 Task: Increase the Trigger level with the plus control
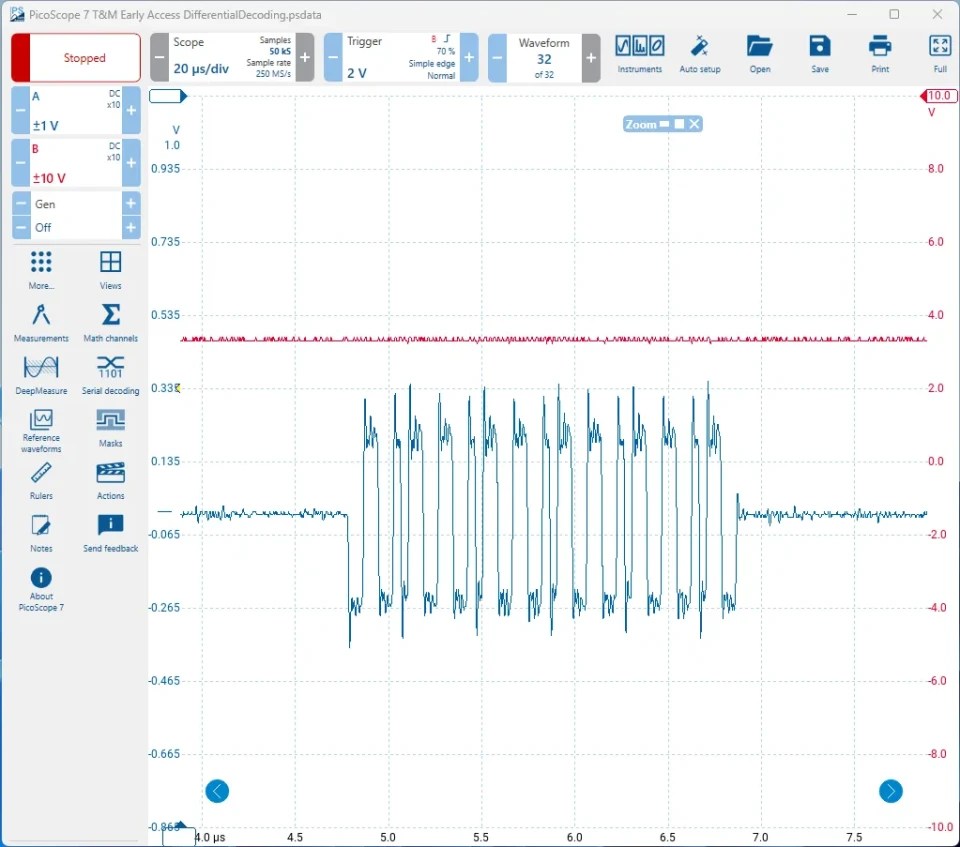(467, 56)
